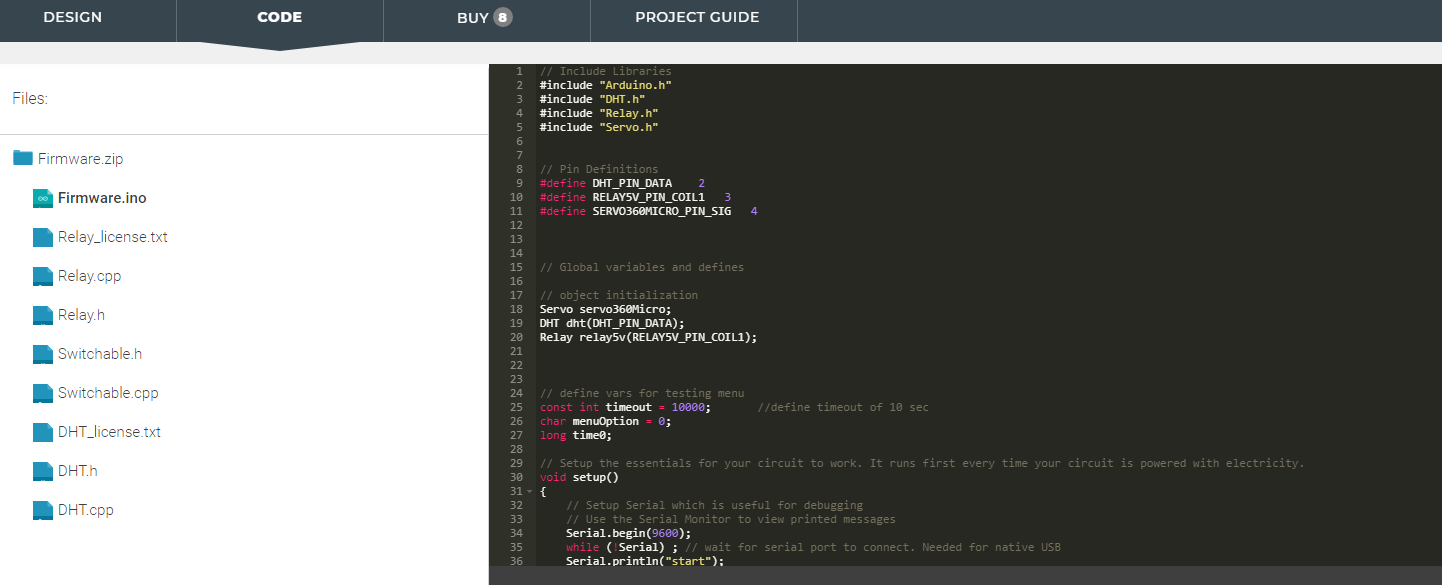Click the '#include "Arduino.h"' code line

pyautogui.click(x=605, y=85)
